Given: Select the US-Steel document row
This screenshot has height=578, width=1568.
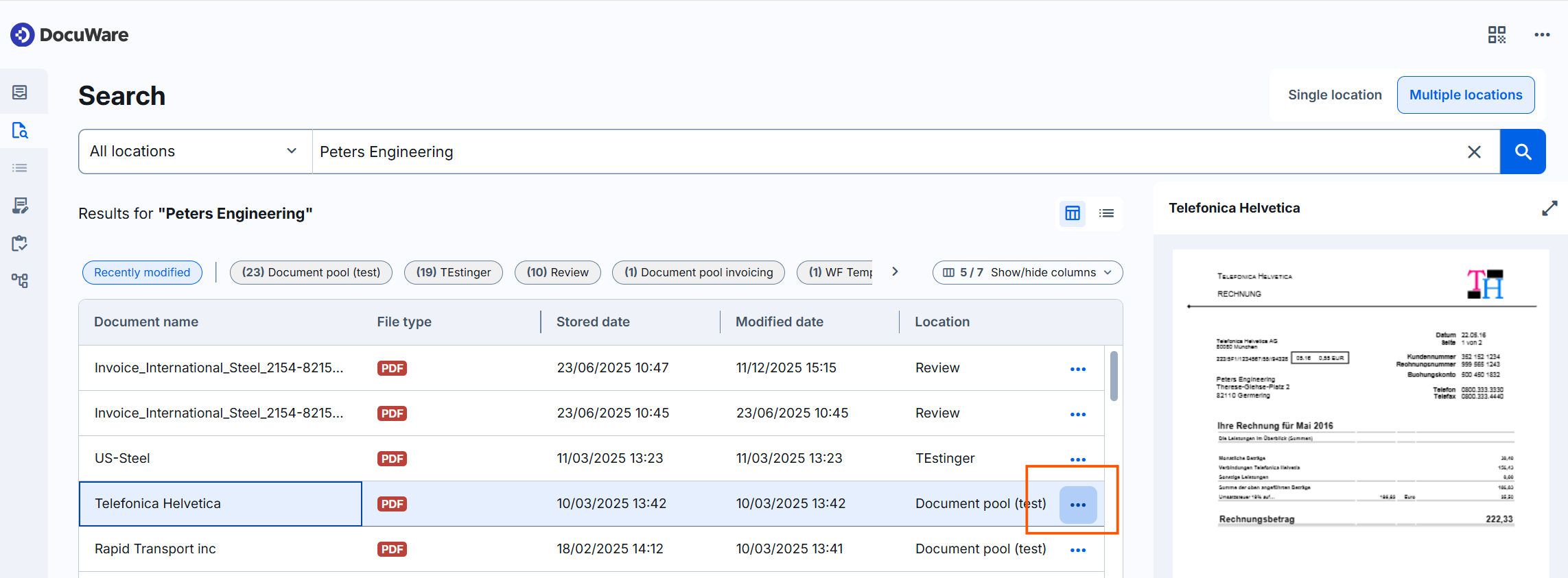Looking at the screenshot, I should pyautogui.click(x=592, y=459).
